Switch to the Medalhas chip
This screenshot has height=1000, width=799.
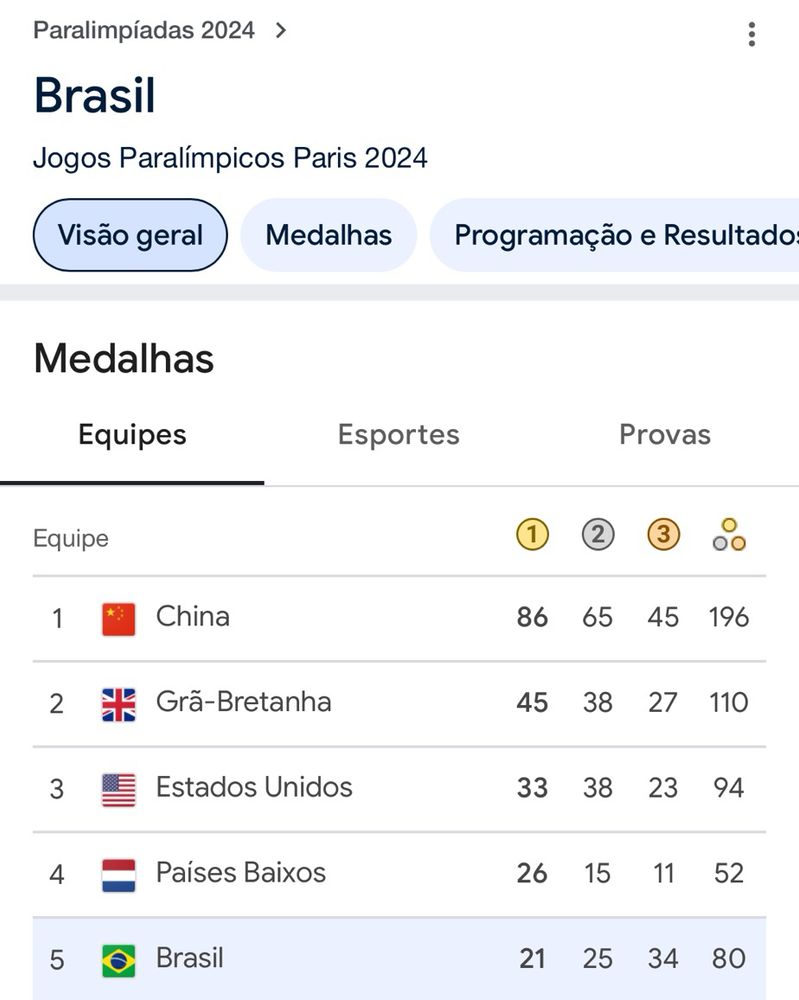coord(328,236)
